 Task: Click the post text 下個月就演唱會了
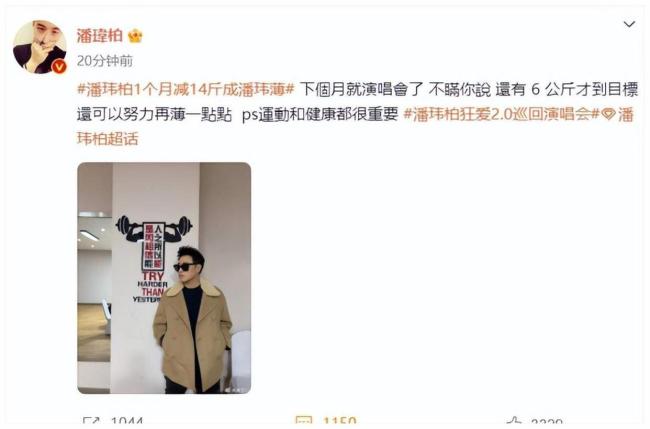(x=361, y=89)
